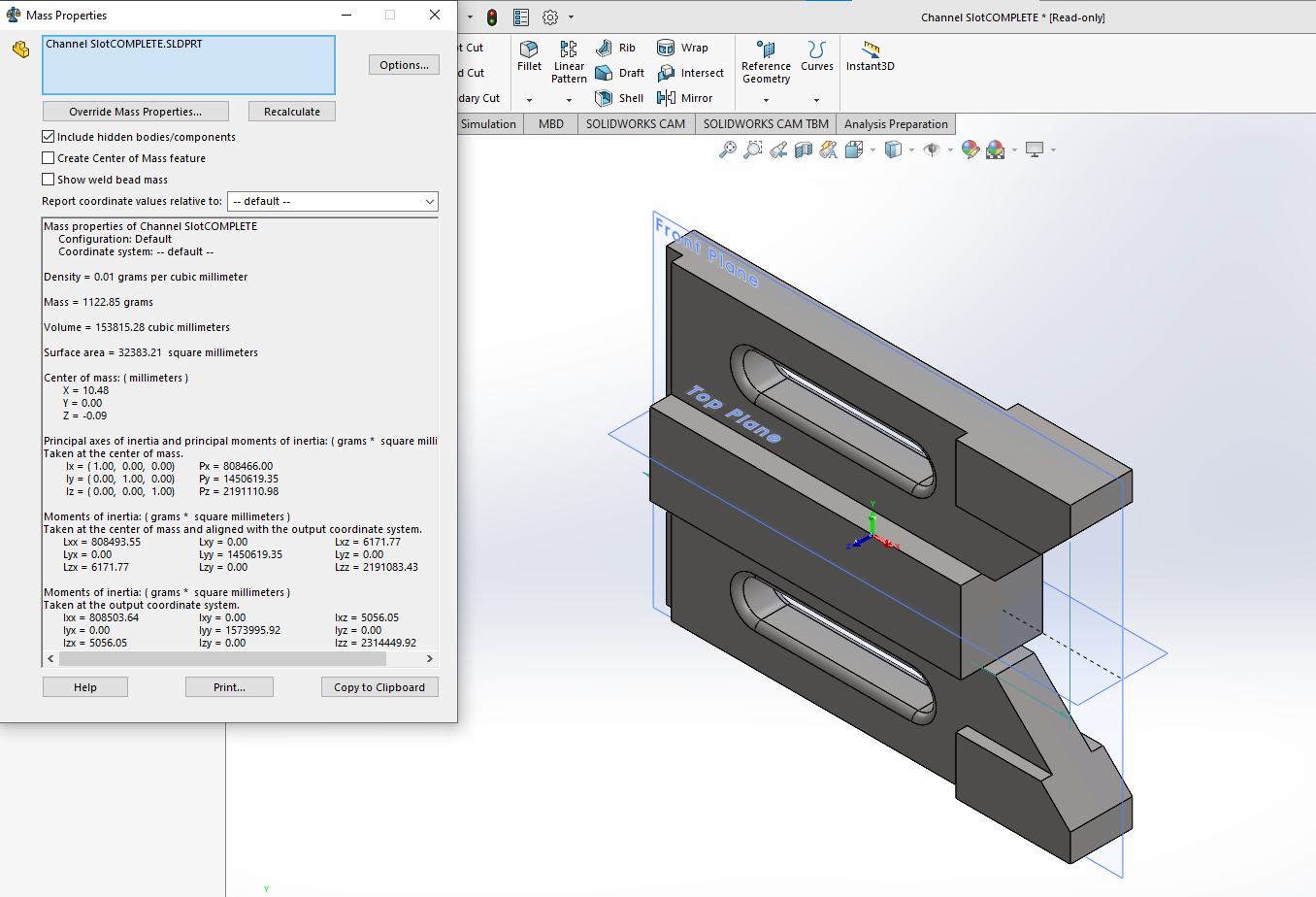This screenshot has width=1316, height=897.
Task: Click the Print... button
Action: [x=229, y=687]
